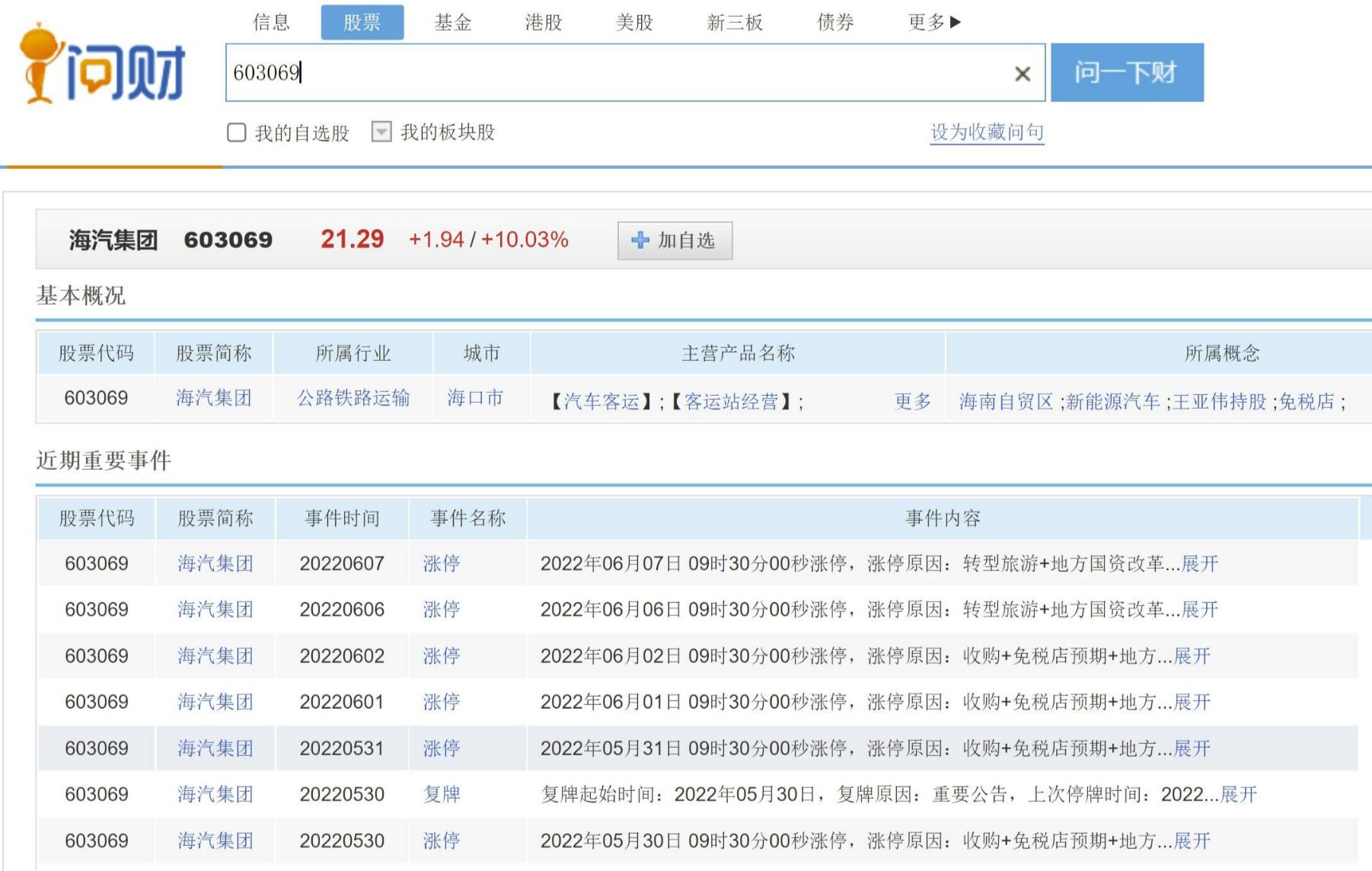The width and height of the screenshot is (1372, 871).
Task: Switch to the 基金 tab
Action: [x=454, y=22]
